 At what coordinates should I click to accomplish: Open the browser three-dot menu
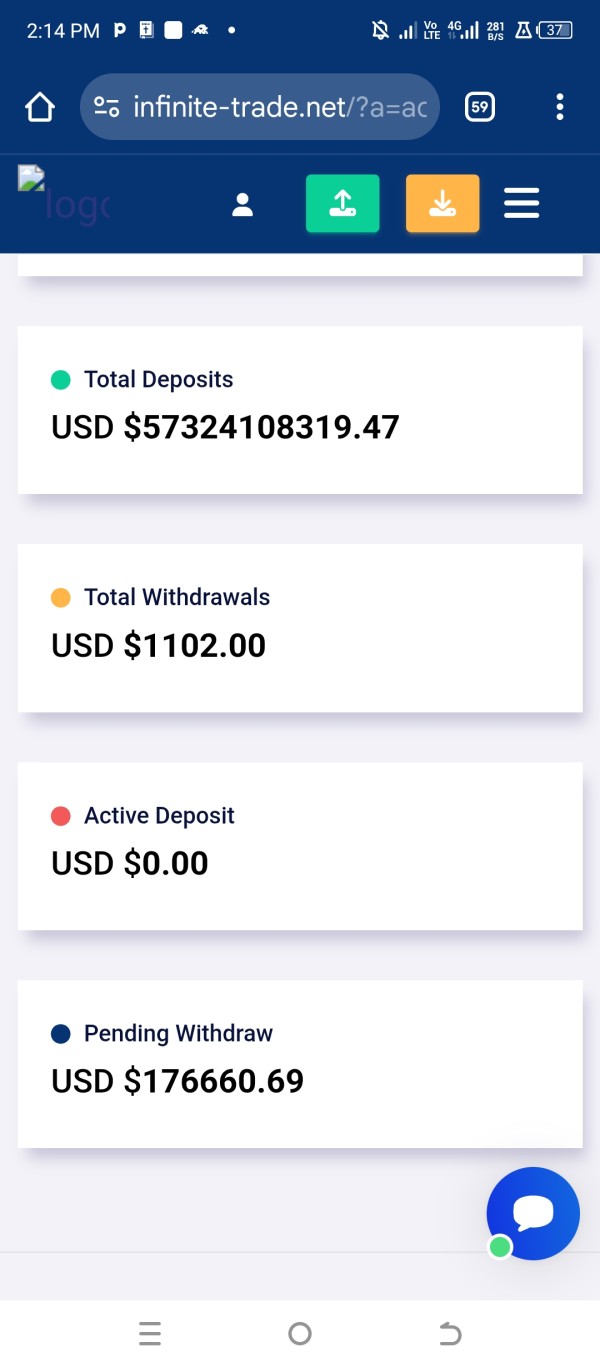559,107
